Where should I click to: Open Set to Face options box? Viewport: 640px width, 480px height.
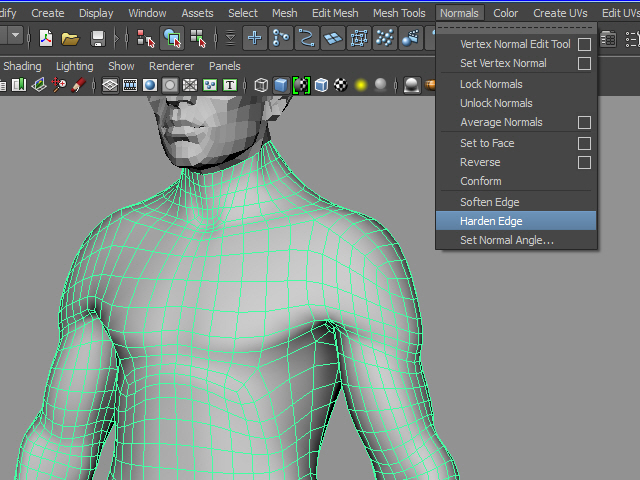584,143
